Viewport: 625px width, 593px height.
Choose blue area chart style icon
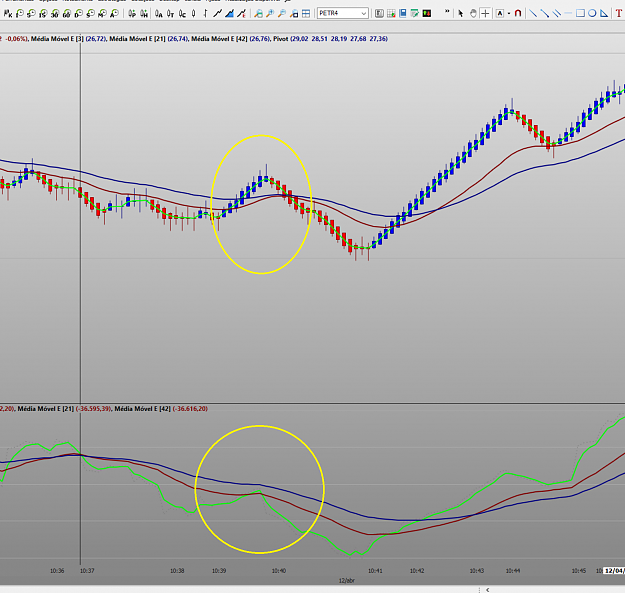[229, 14]
